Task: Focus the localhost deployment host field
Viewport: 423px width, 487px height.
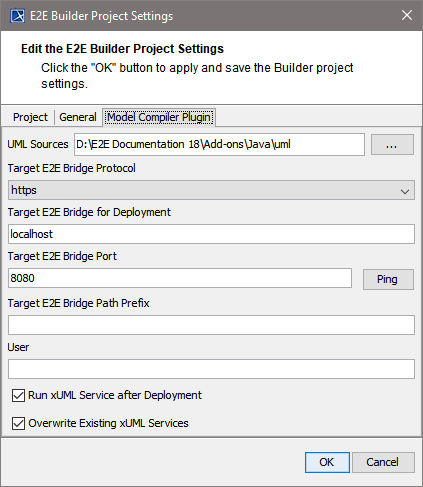Action: coord(211,234)
